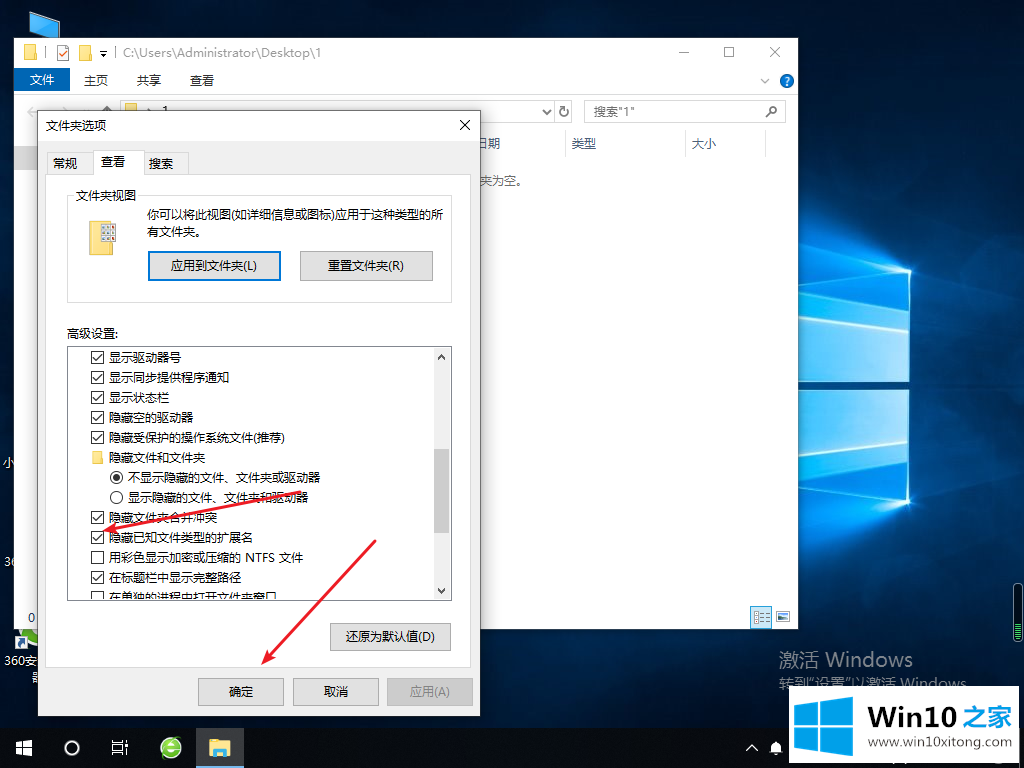Enable 用彩色显示加密或压缩的 NTFS 文件
Viewport: 1024px width, 768px height.
click(x=97, y=558)
